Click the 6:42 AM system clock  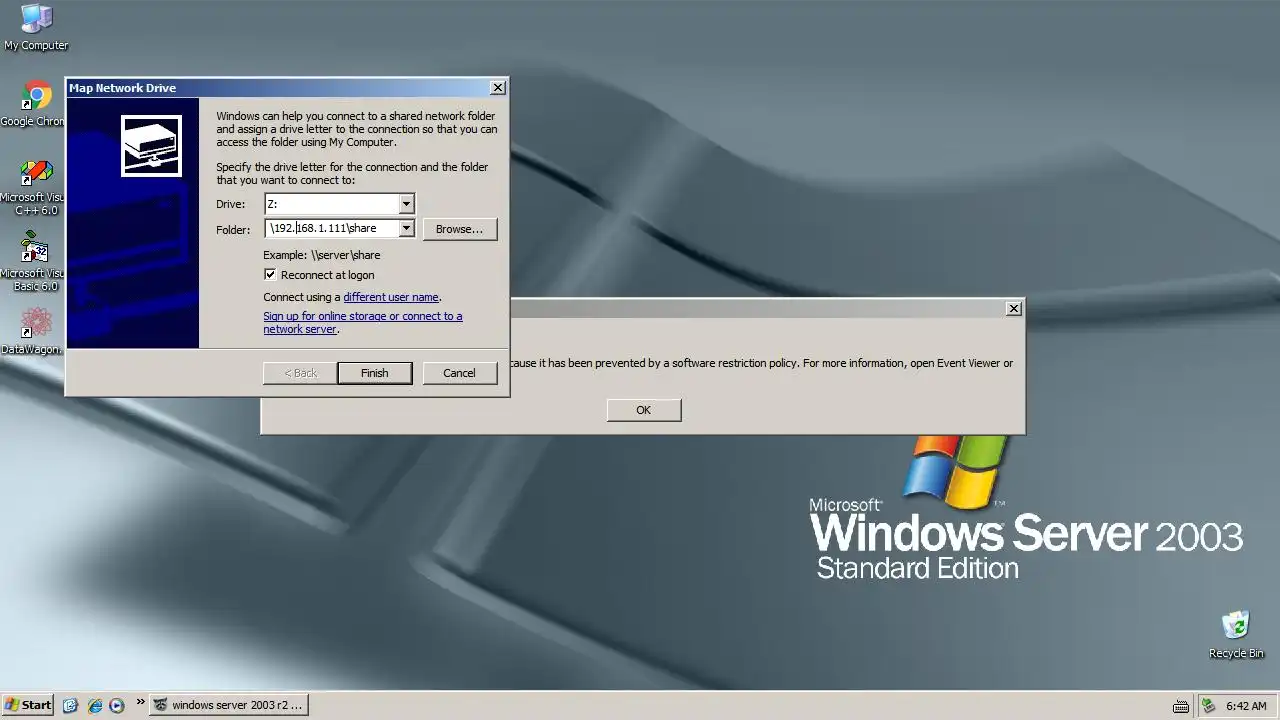point(1247,706)
